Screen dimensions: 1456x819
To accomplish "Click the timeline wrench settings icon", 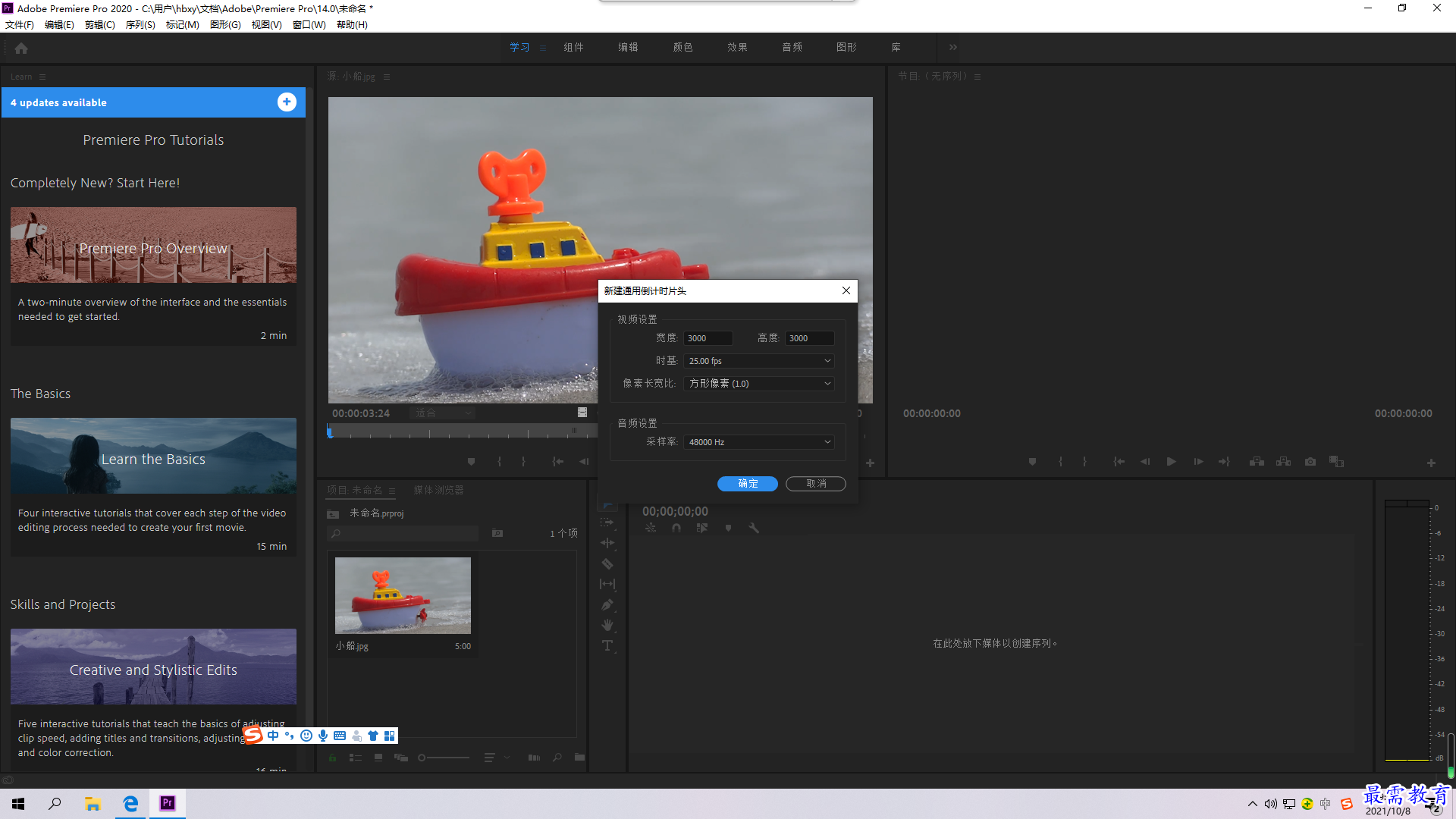I will pos(754,528).
